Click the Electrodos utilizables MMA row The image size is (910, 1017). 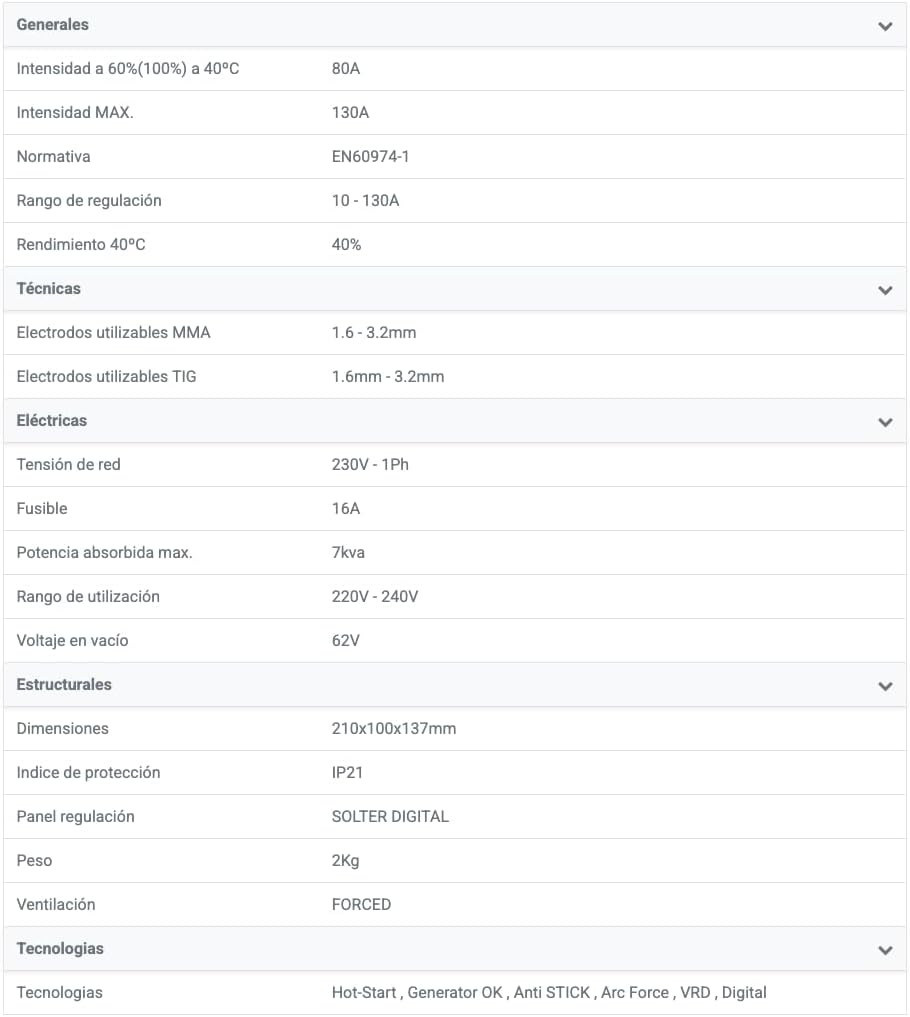tap(455, 333)
